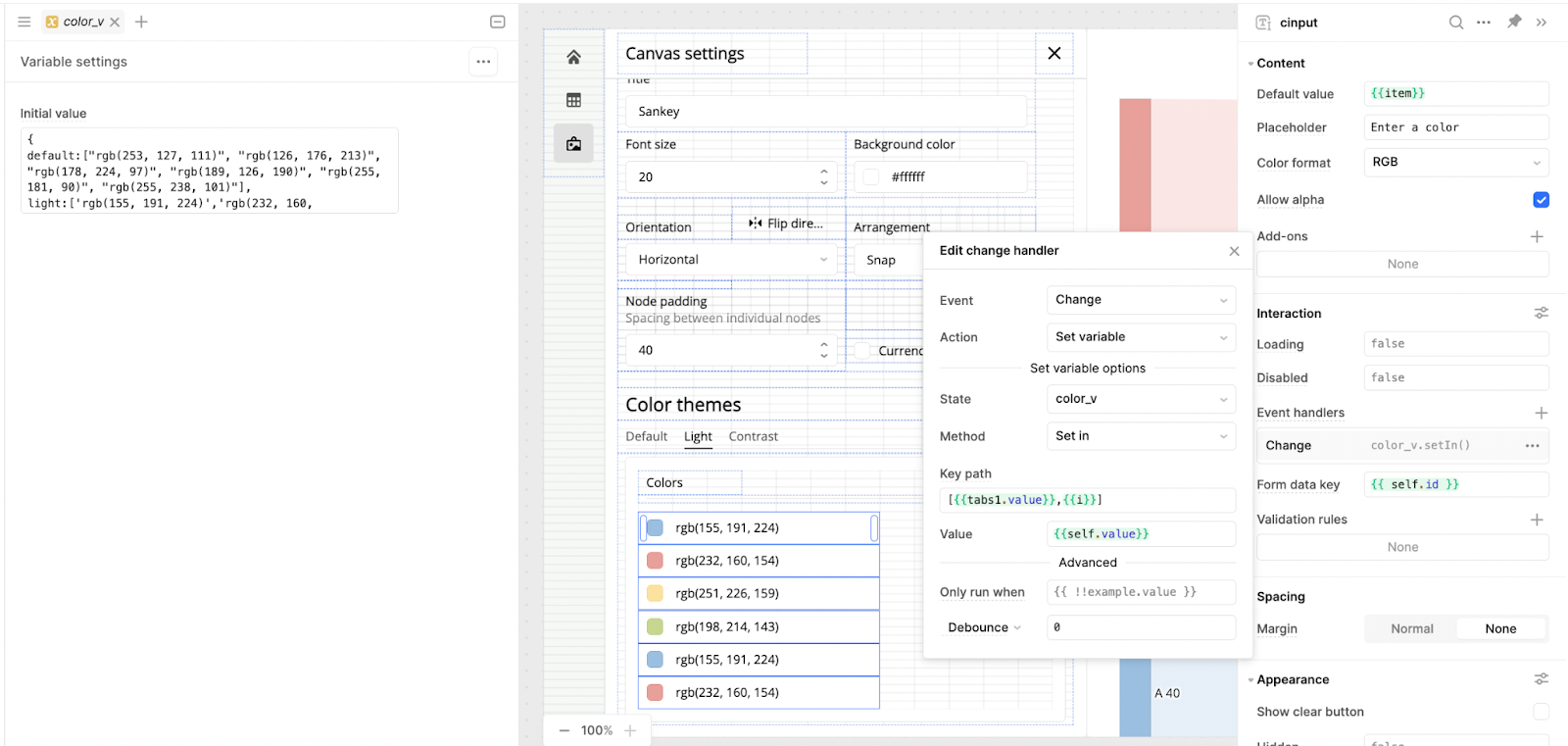
Task: Open Interaction section settings sliders icon
Action: (1541, 313)
